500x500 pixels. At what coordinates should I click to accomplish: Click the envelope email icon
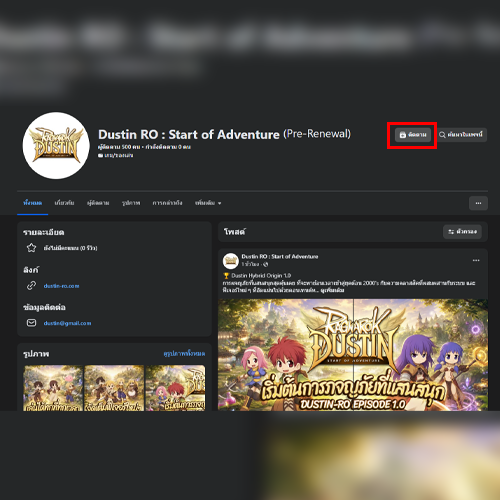click(31, 323)
